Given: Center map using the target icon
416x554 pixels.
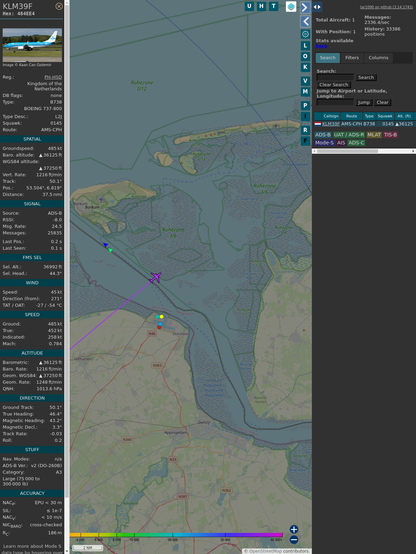Looking at the screenshot, I should 305,34.
